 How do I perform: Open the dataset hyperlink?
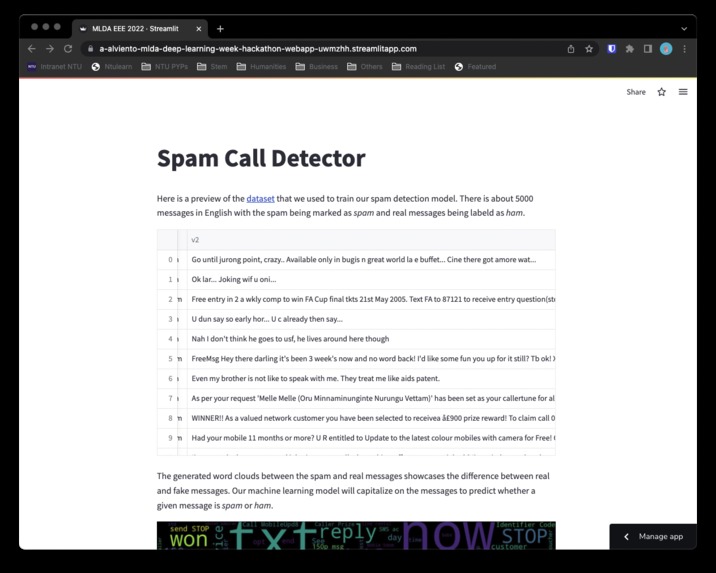(x=260, y=199)
